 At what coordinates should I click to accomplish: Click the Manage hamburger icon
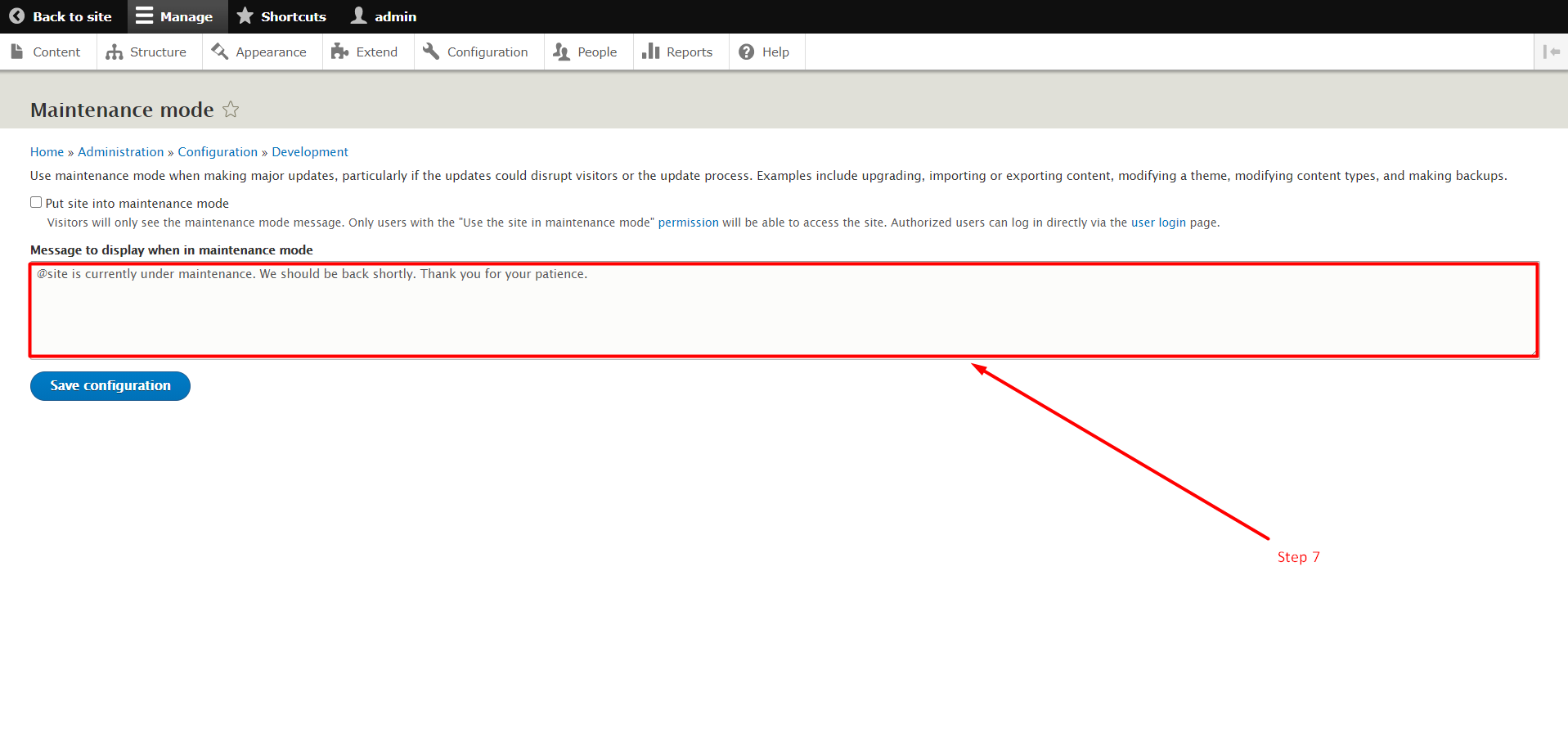145,16
